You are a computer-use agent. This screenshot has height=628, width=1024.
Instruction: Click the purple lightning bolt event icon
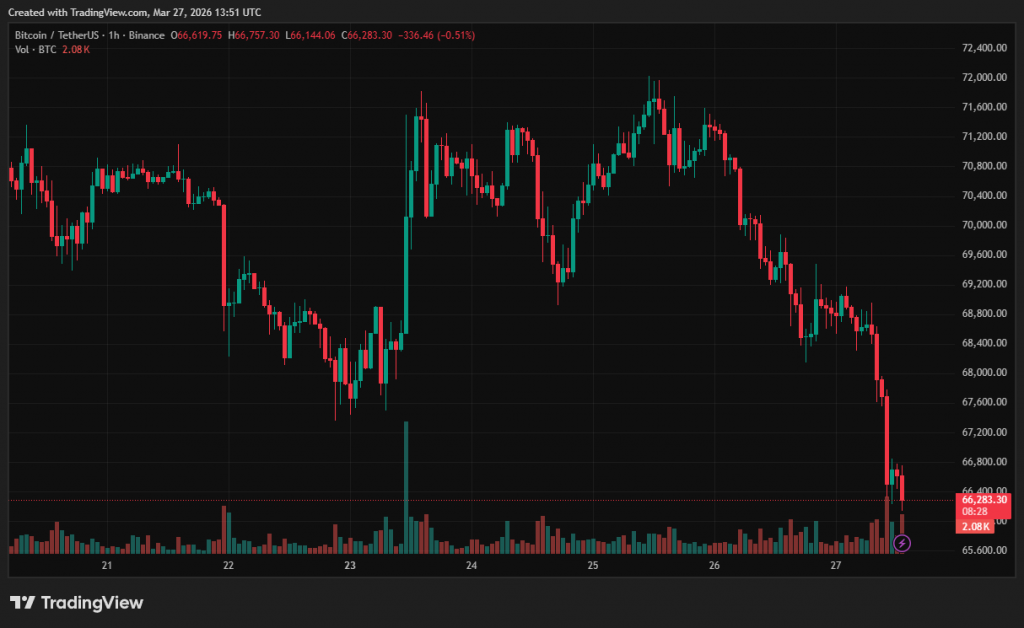[902, 543]
